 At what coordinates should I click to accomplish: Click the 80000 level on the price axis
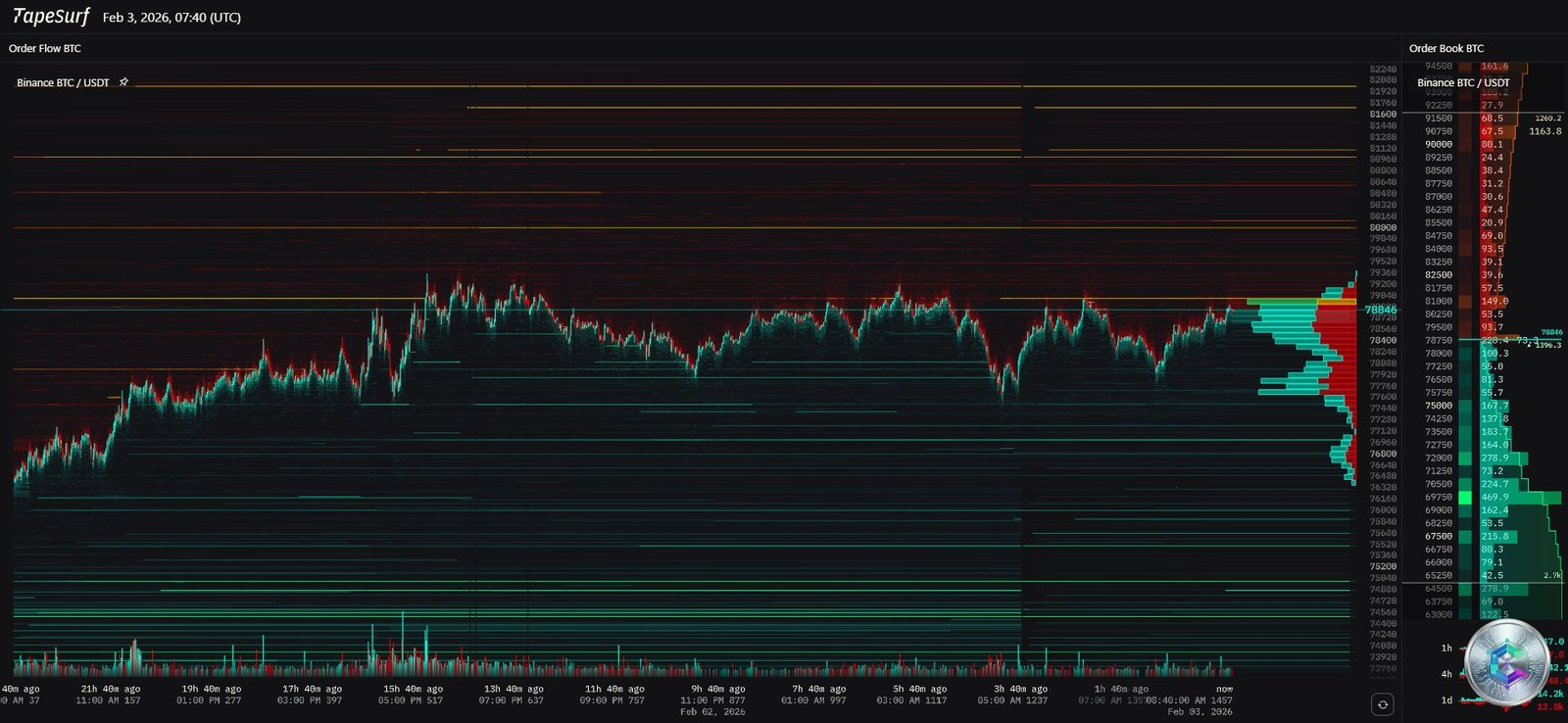click(x=1383, y=227)
